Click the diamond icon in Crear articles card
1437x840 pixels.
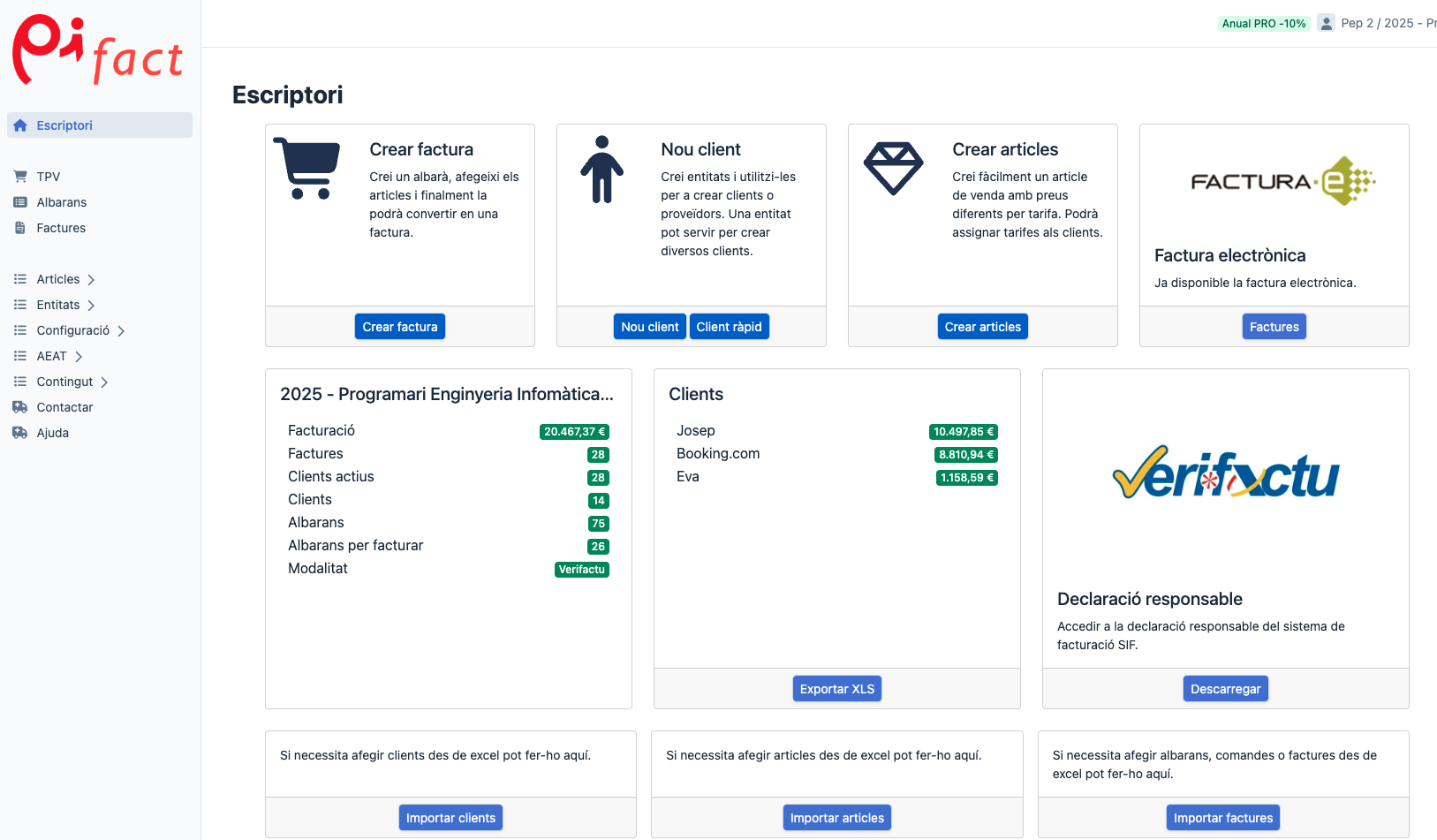click(893, 168)
